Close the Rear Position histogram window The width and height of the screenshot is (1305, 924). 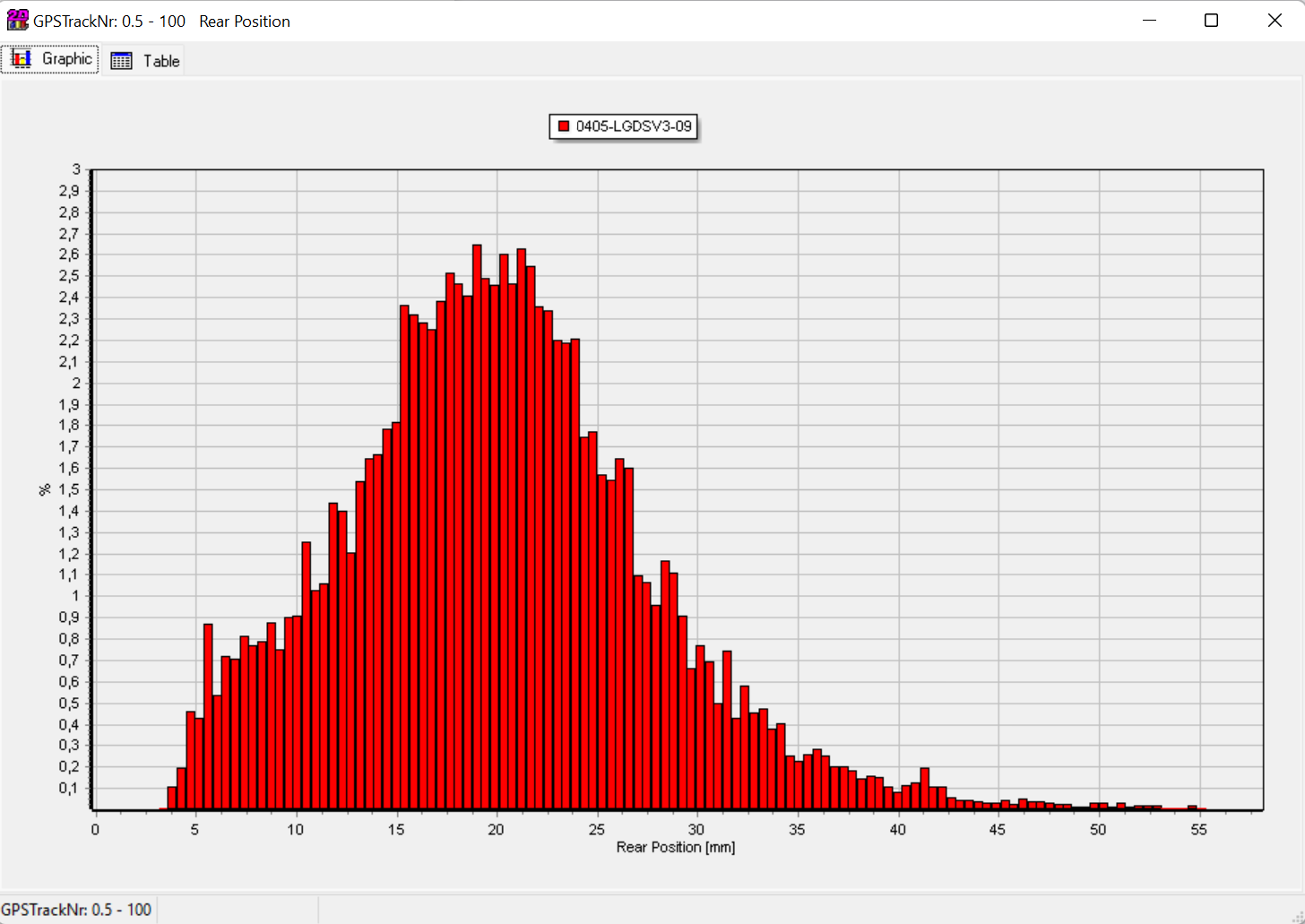1274,21
